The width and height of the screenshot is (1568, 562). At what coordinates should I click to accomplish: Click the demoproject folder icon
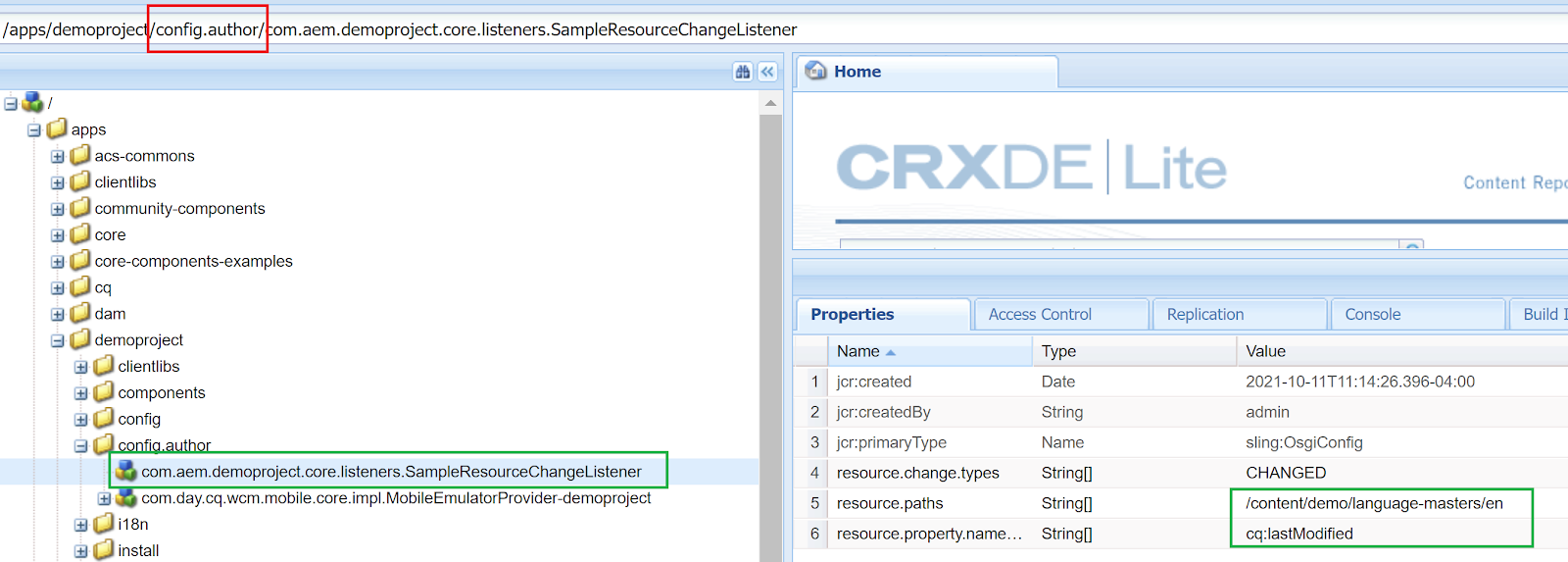tap(80, 339)
